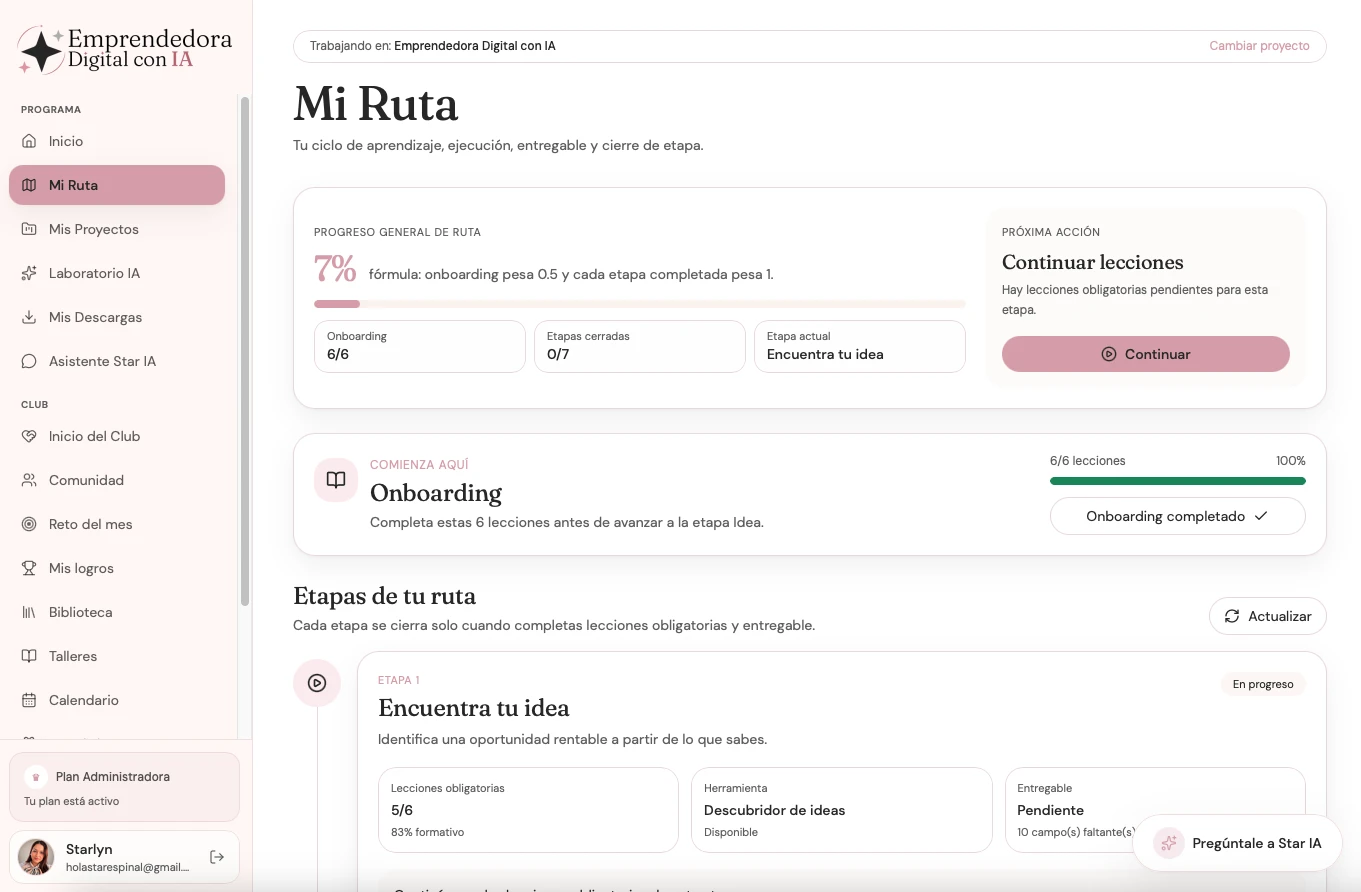Click the Onboarding book icon

click(336, 480)
